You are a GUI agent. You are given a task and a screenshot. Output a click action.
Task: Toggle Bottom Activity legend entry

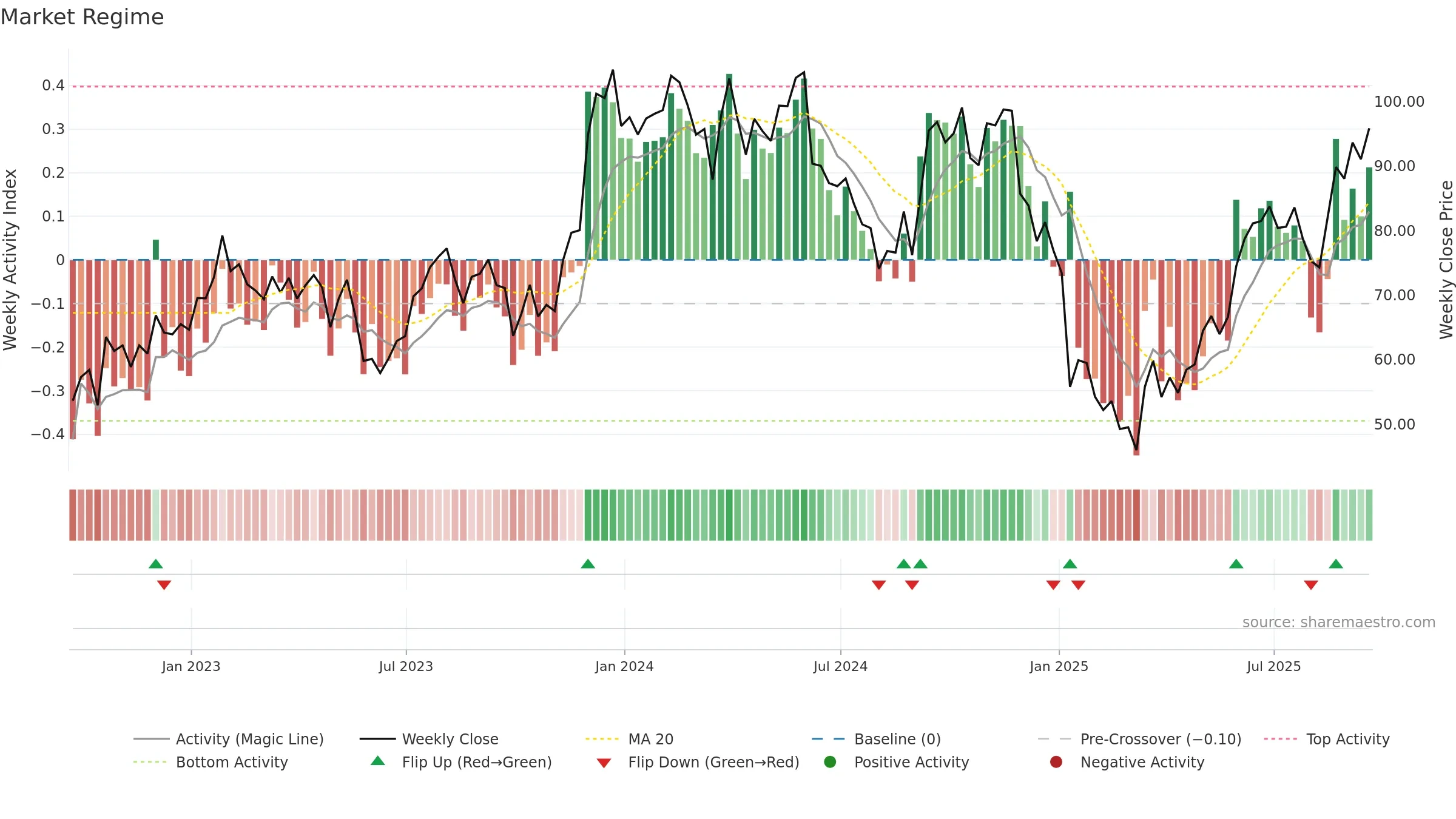pos(211,762)
